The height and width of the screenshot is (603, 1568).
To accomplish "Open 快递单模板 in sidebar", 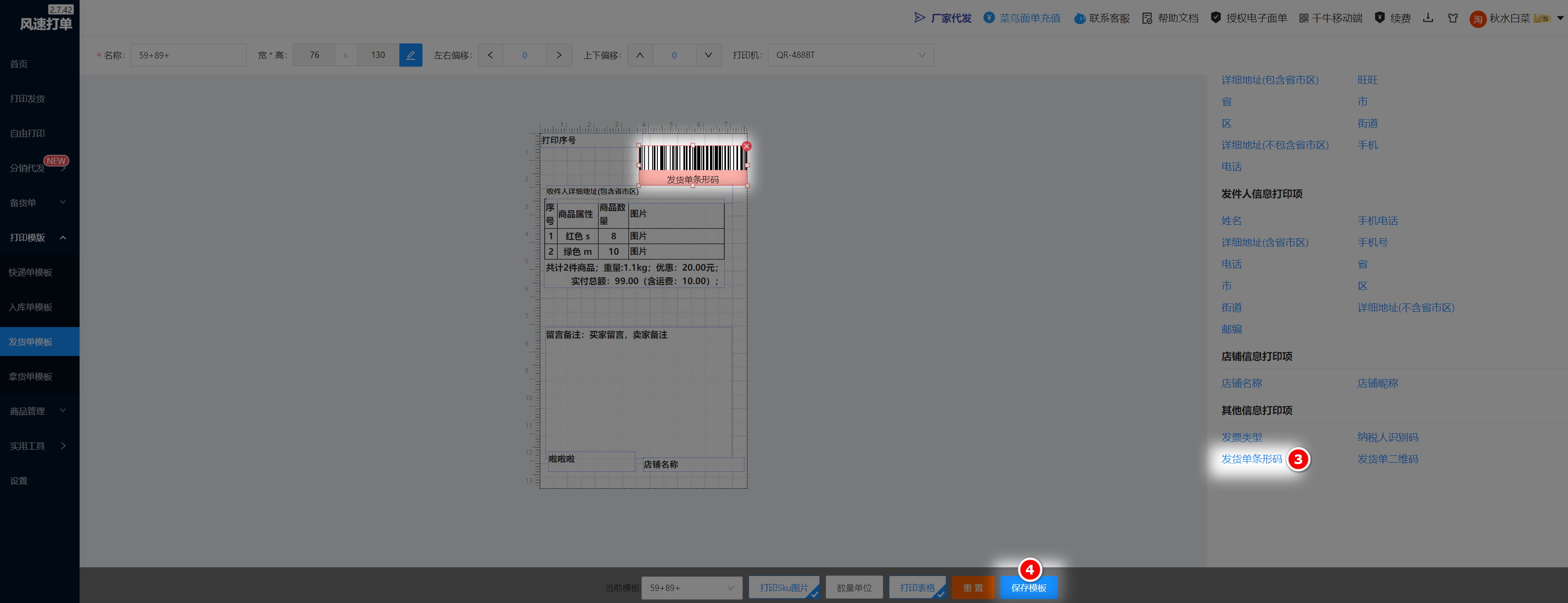I will [x=30, y=272].
